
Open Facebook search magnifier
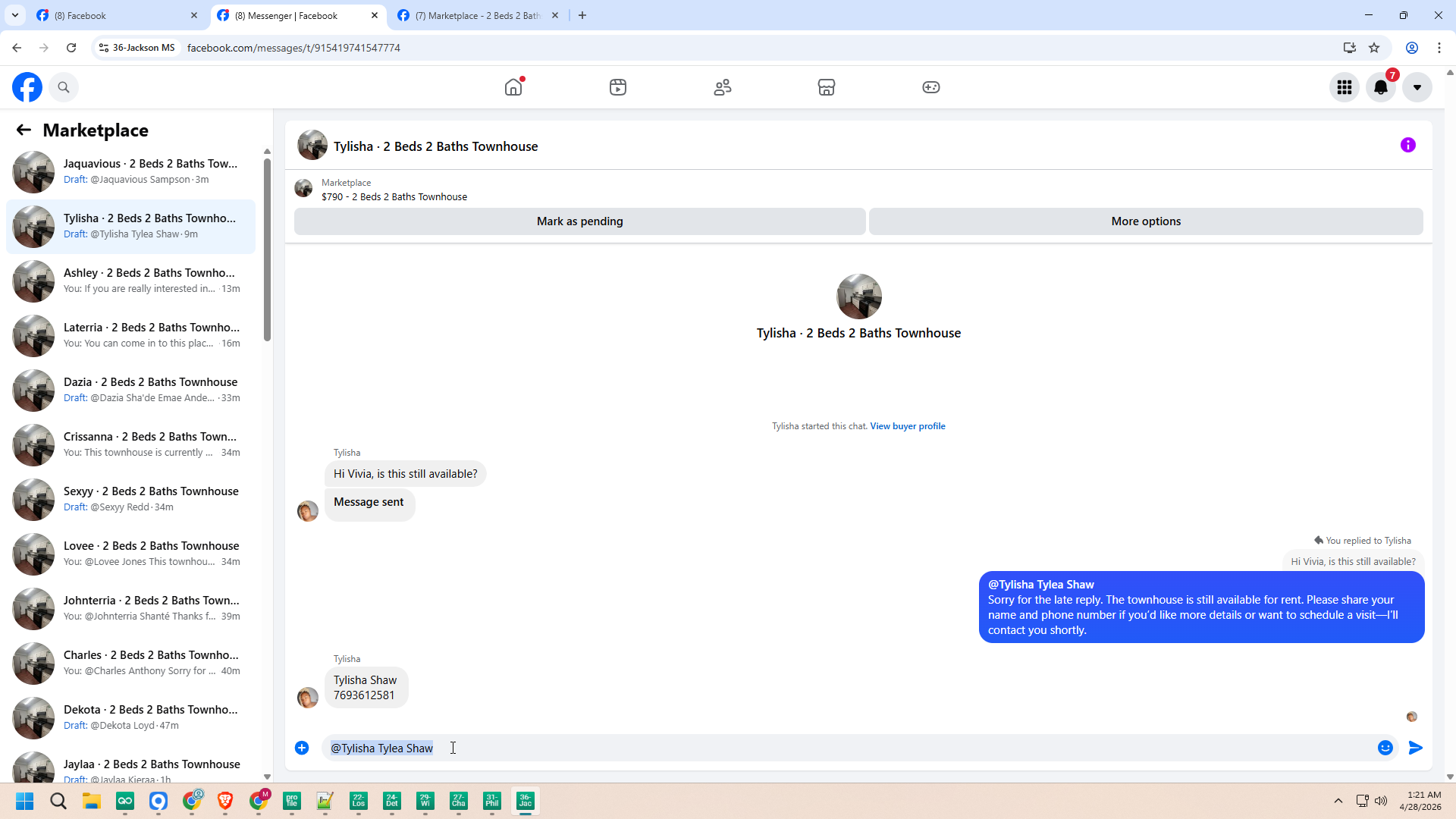(x=64, y=87)
